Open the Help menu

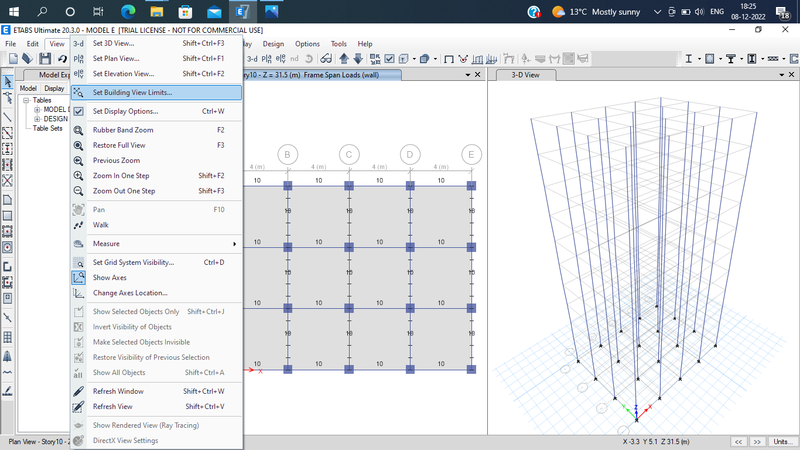coord(365,44)
